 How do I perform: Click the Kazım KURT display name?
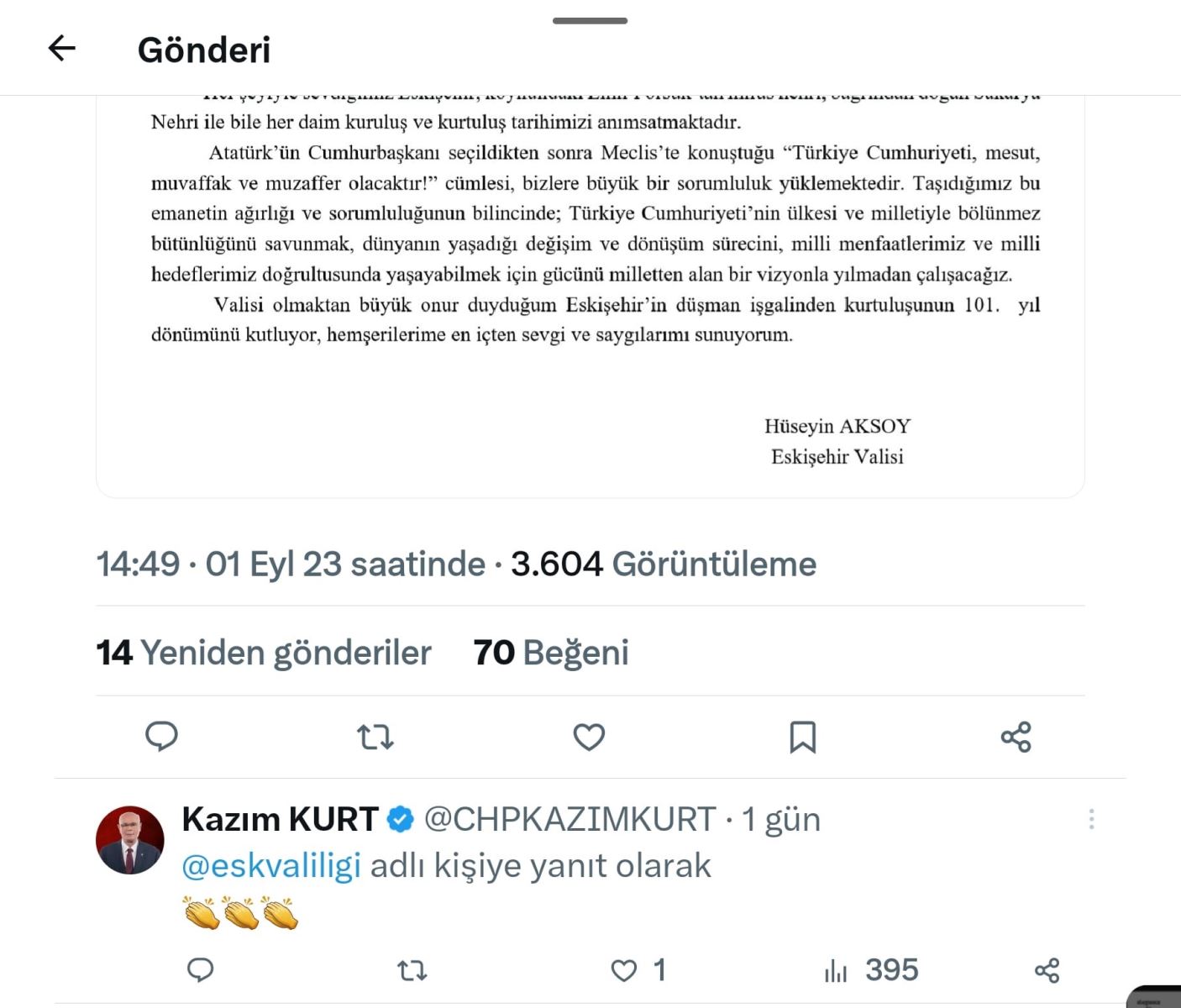tap(280, 819)
